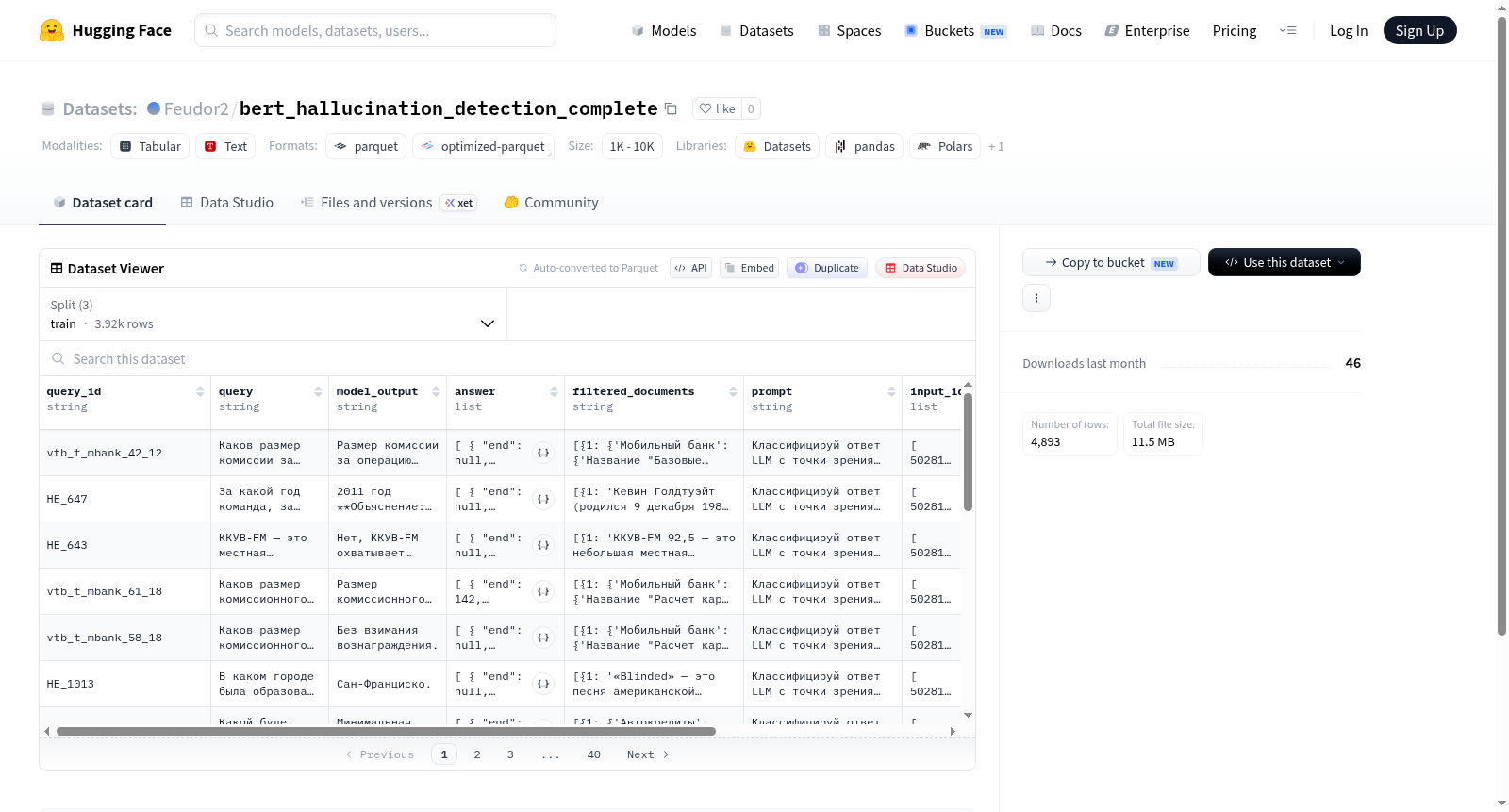Open the more navigation menu icon
Image resolution: width=1509 pixels, height=812 pixels.
tap(1287, 30)
